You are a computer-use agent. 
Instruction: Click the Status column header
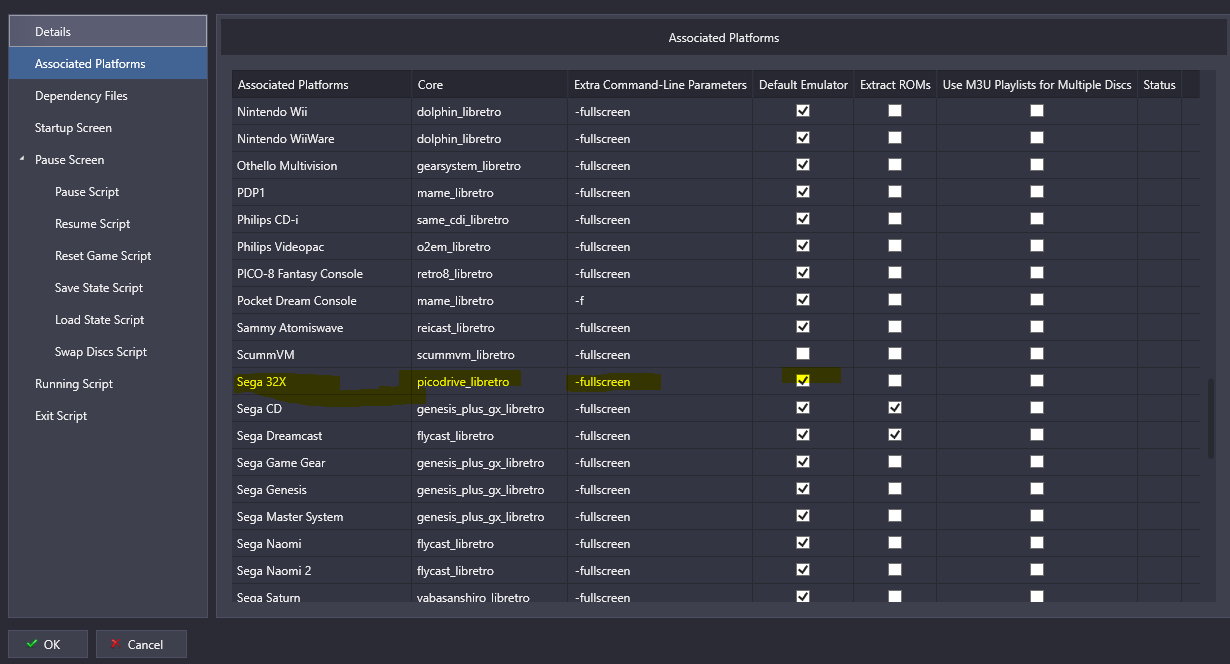coord(1159,85)
